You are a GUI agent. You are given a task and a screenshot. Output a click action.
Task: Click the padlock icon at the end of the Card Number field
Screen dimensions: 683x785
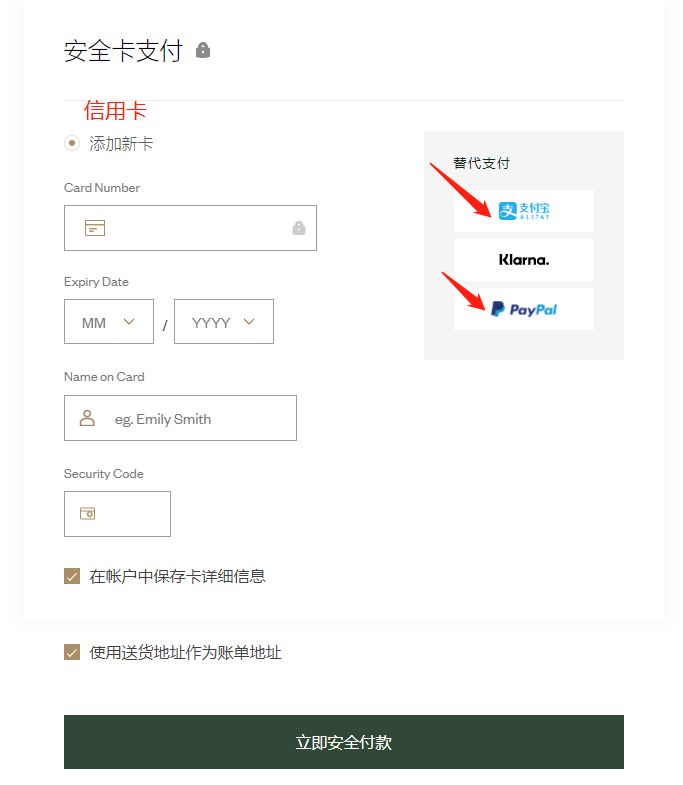pos(299,228)
